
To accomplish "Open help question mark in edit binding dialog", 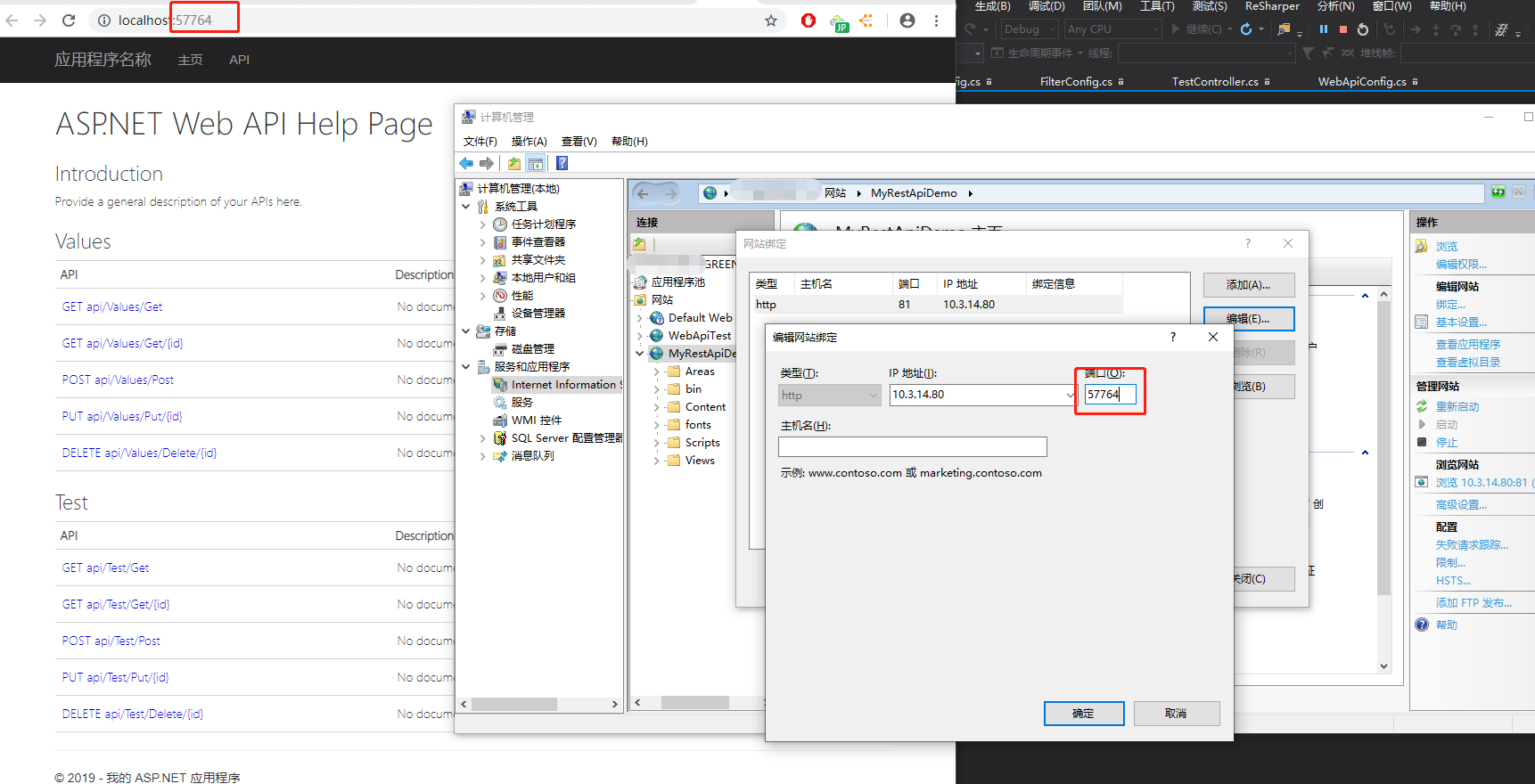I will pos(1173,337).
